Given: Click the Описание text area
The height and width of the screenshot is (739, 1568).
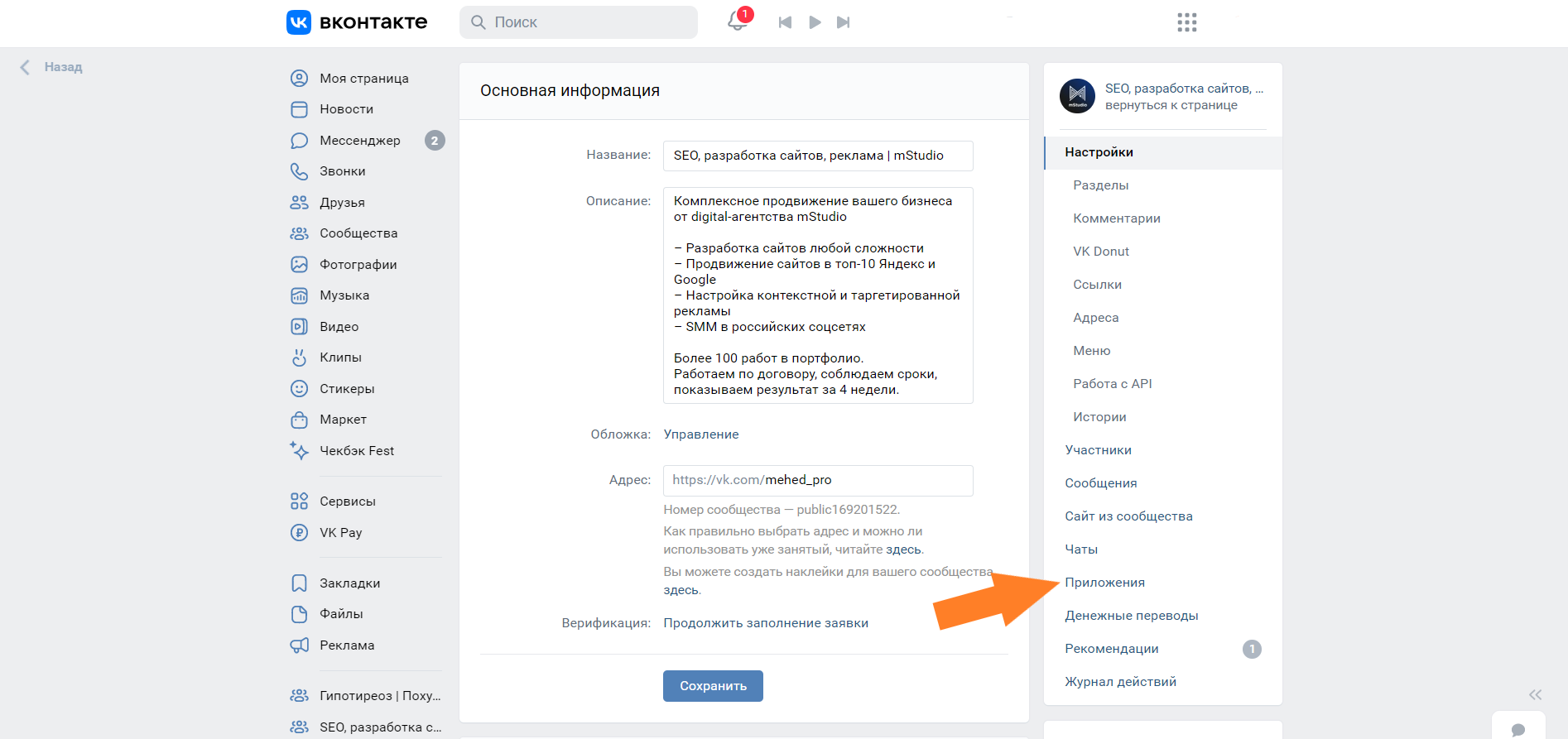Looking at the screenshot, I should point(818,295).
